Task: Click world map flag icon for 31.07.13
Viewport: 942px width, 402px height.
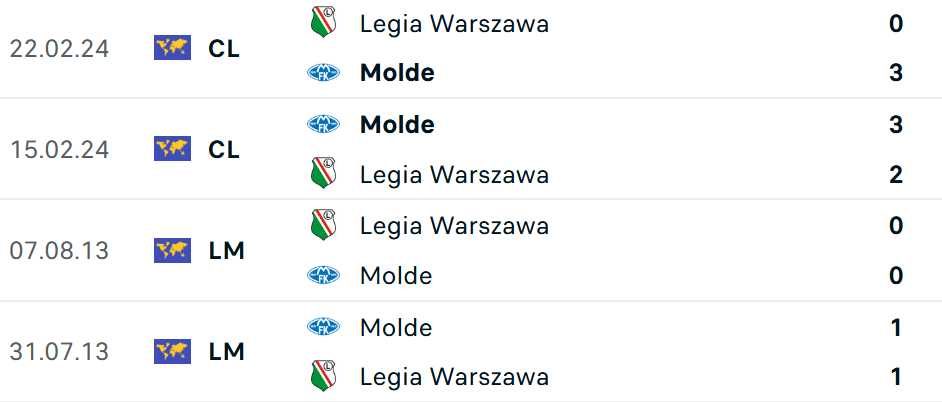Action: tap(172, 351)
